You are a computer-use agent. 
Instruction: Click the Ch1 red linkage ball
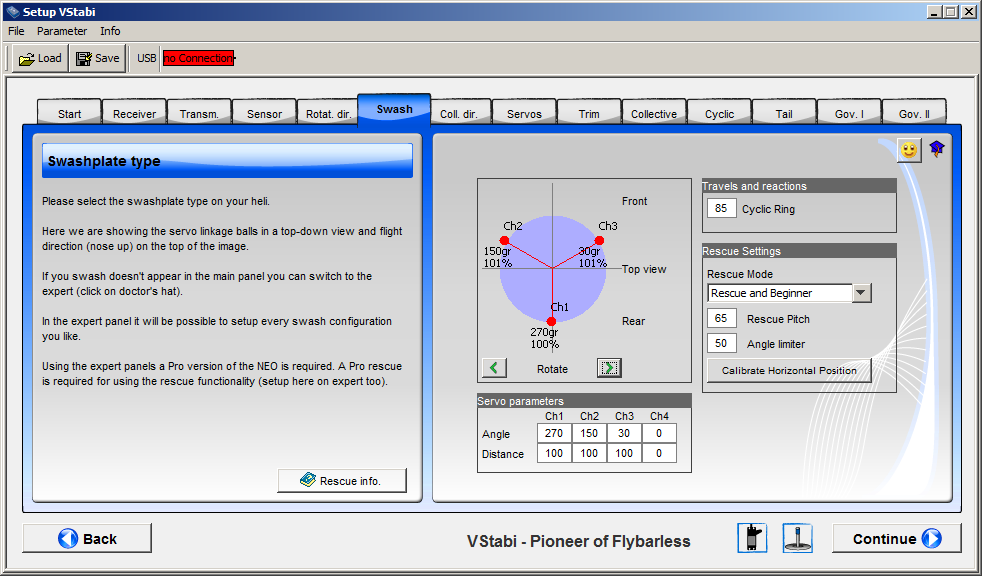[x=552, y=321]
